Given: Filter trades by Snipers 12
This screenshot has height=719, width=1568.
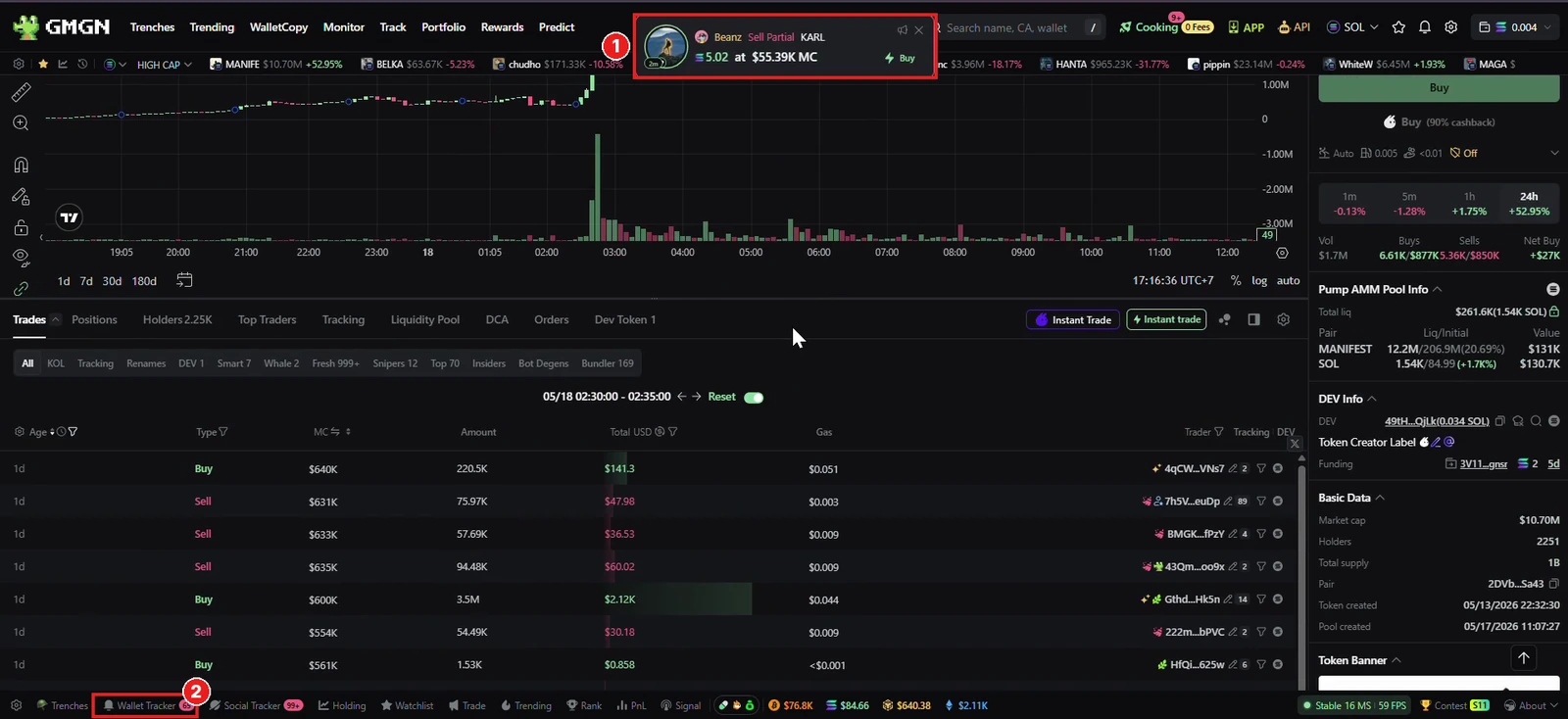Looking at the screenshot, I should pos(395,363).
